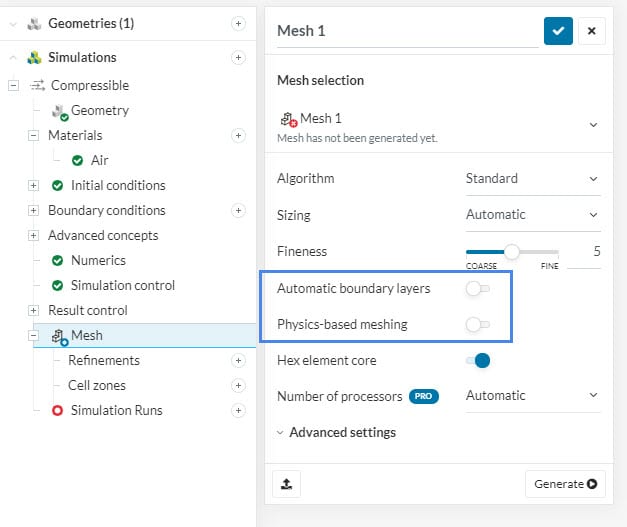This screenshot has height=527, width=627.
Task: Add a cell zone via plus icon
Action: (238, 385)
